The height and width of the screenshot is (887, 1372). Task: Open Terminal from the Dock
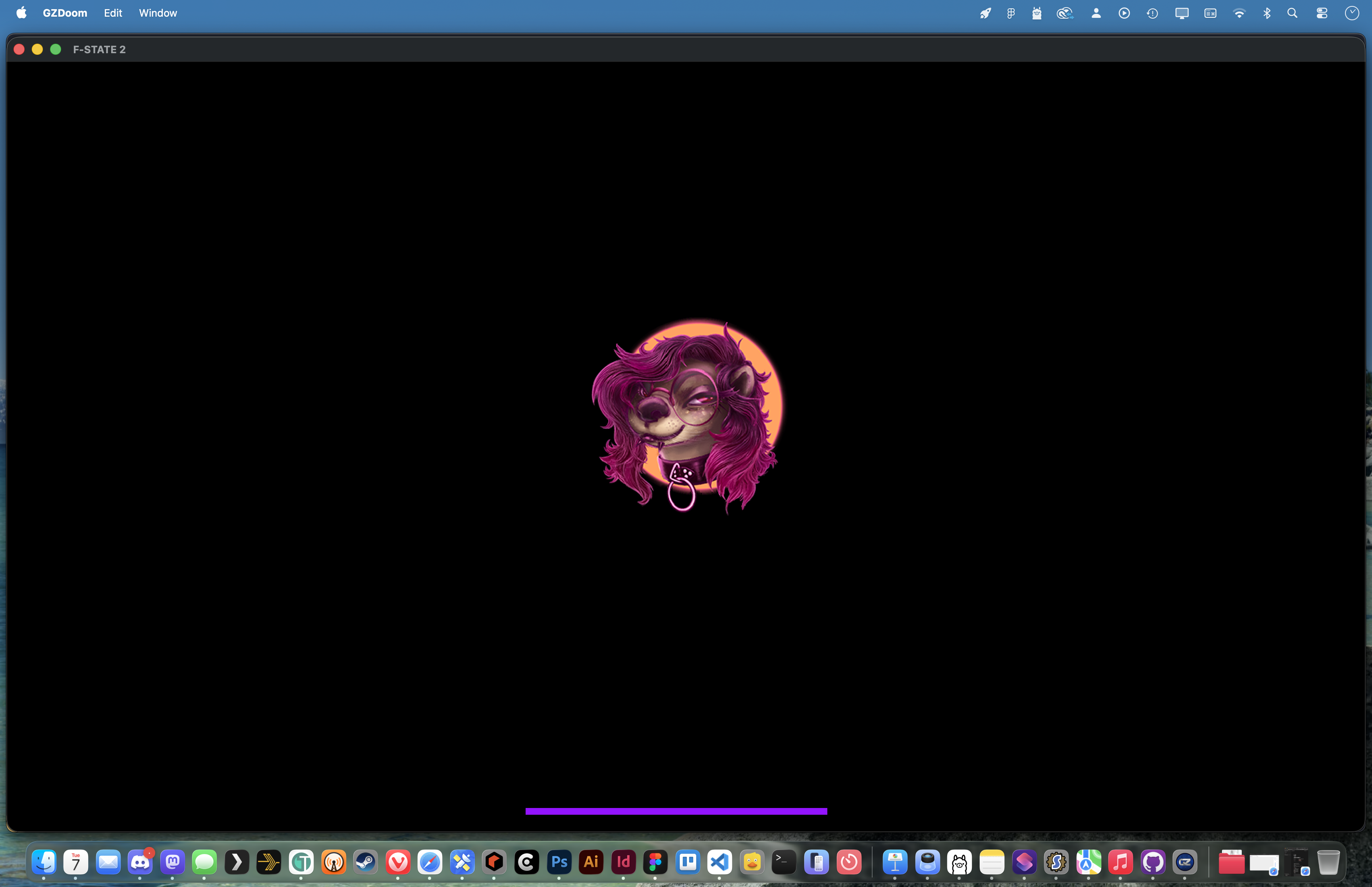tap(784, 862)
